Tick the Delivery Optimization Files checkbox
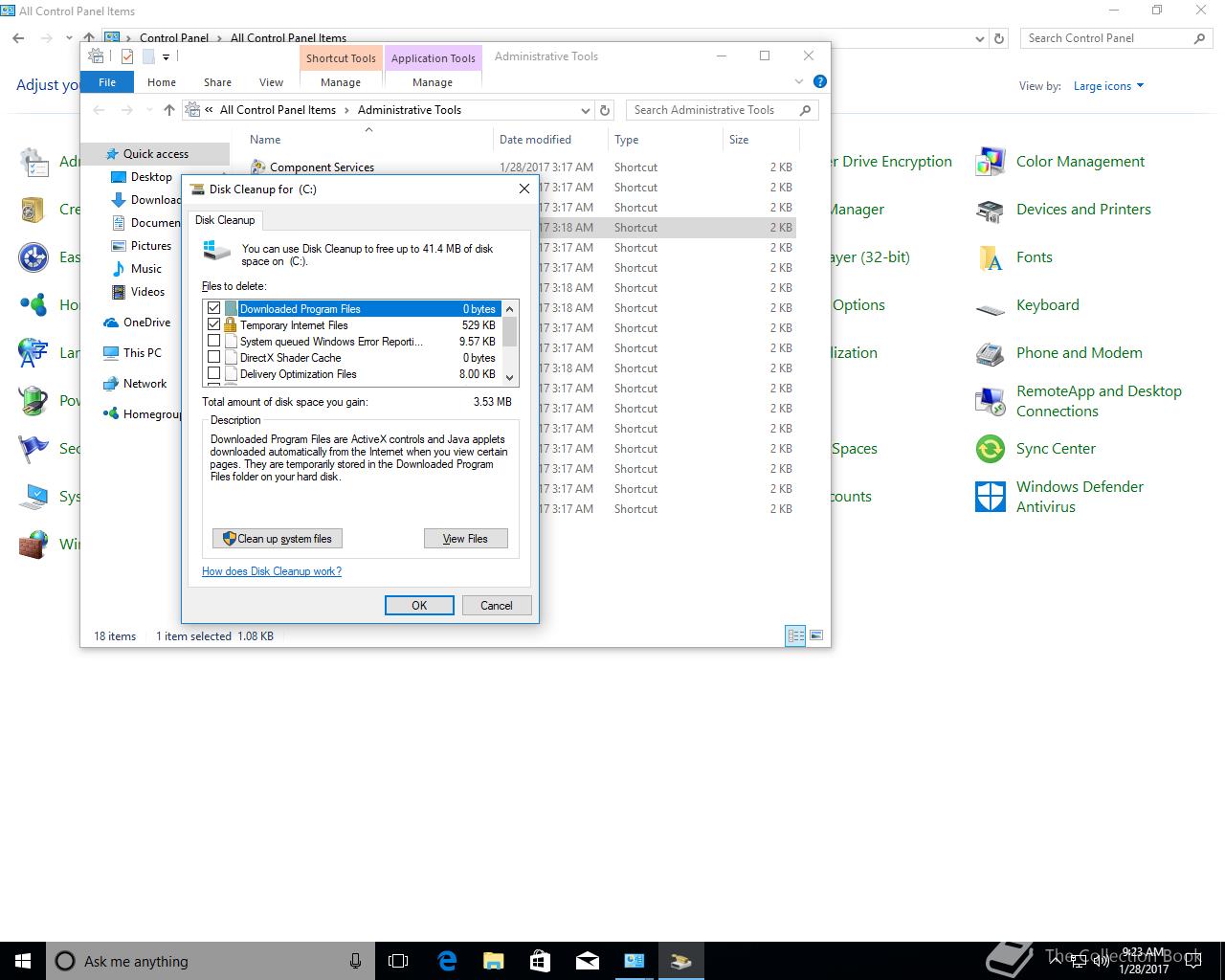 coord(213,373)
